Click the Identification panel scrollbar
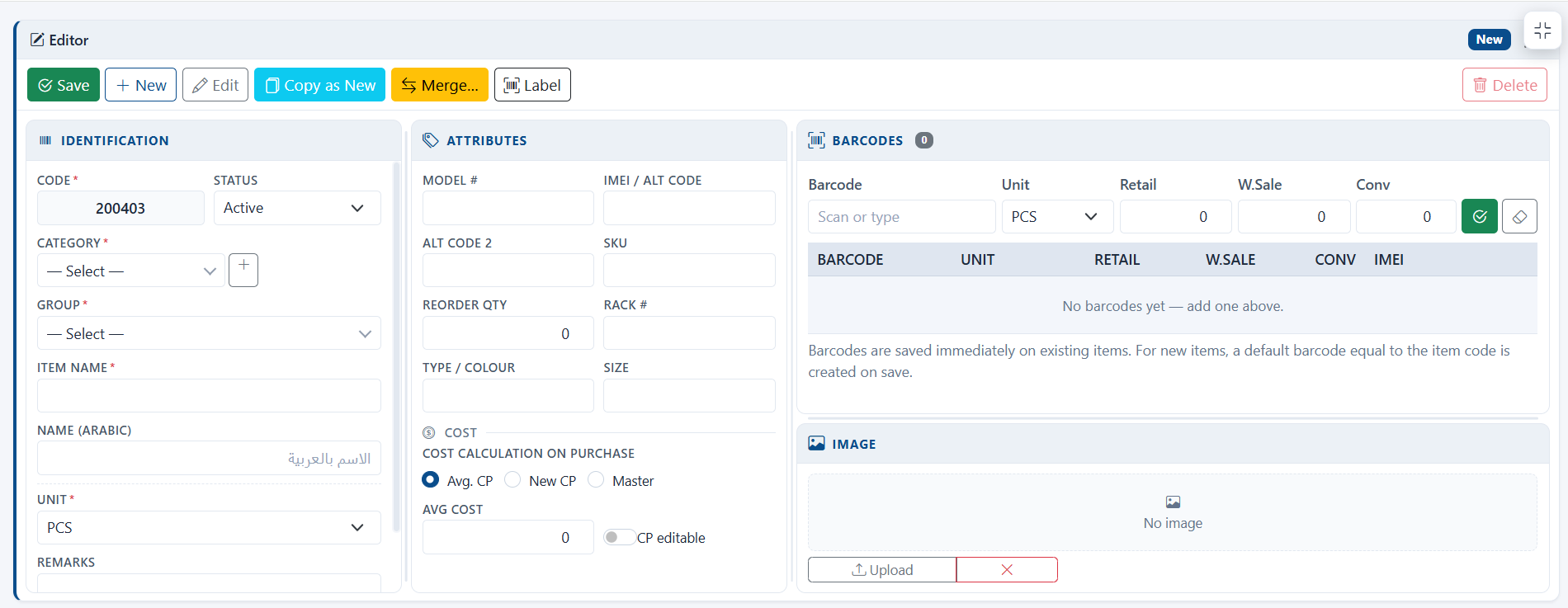The width and height of the screenshot is (1568, 608). pos(396,346)
